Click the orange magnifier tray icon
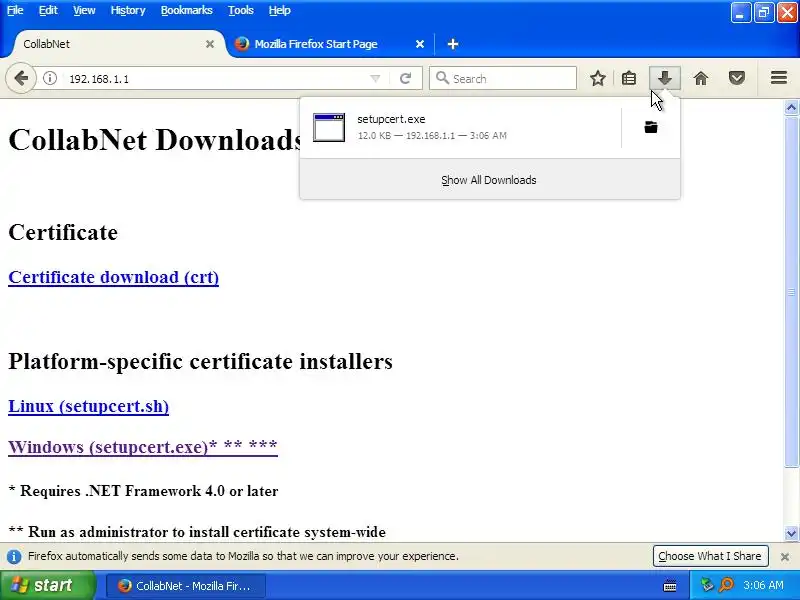This screenshot has height=600, width=800. pos(726,585)
